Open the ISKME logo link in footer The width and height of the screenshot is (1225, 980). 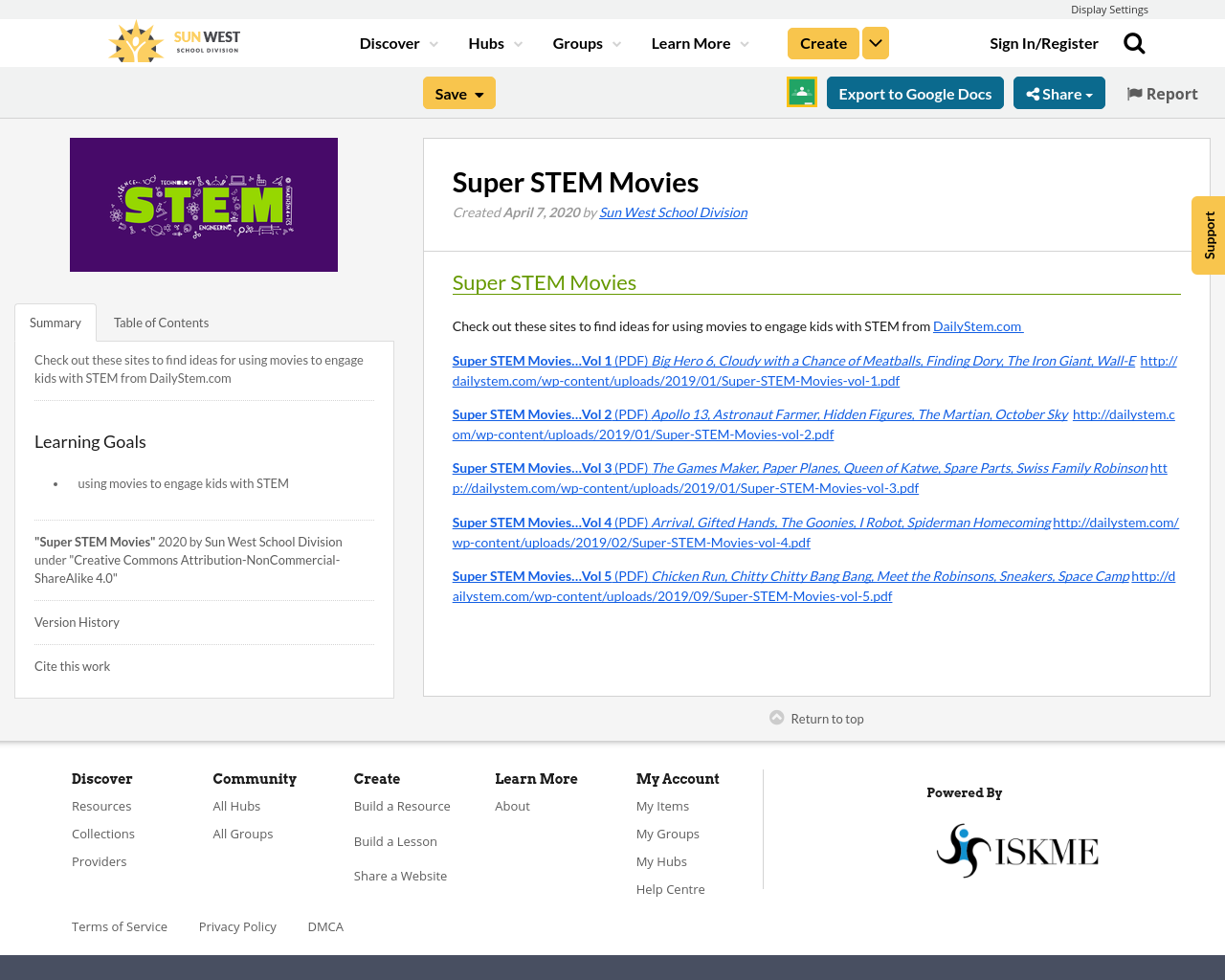coord(1017,848)
